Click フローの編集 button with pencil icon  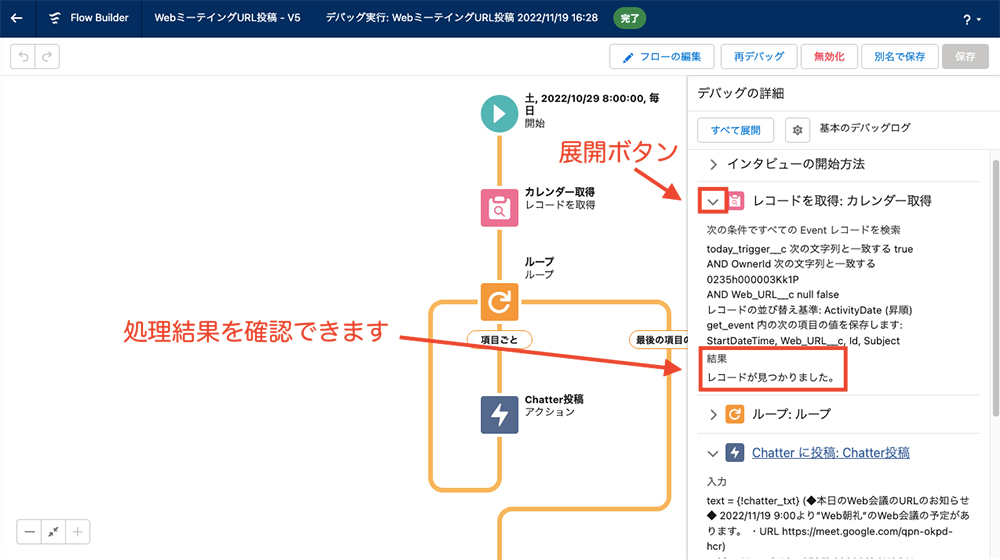pos(662,57)
